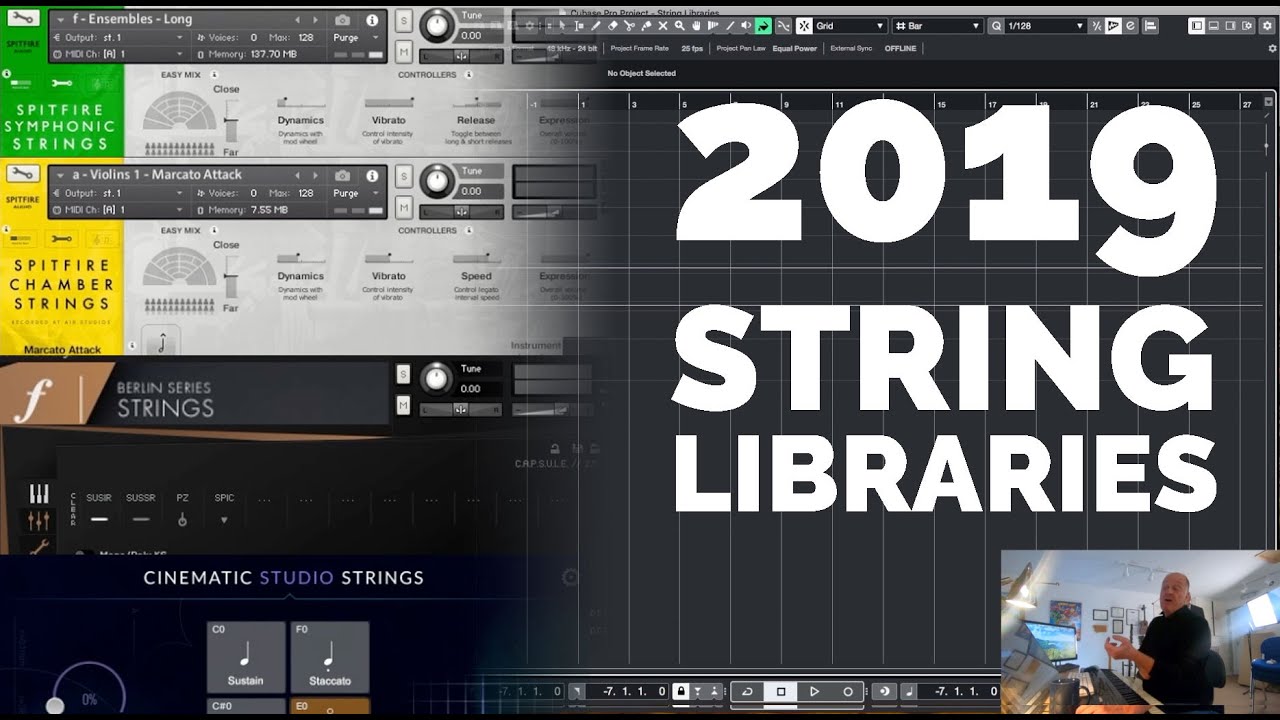Select PZ articulation slot in Berlin Strings
This screenshot has height=720, width=1280.
(x=182, y=508)
